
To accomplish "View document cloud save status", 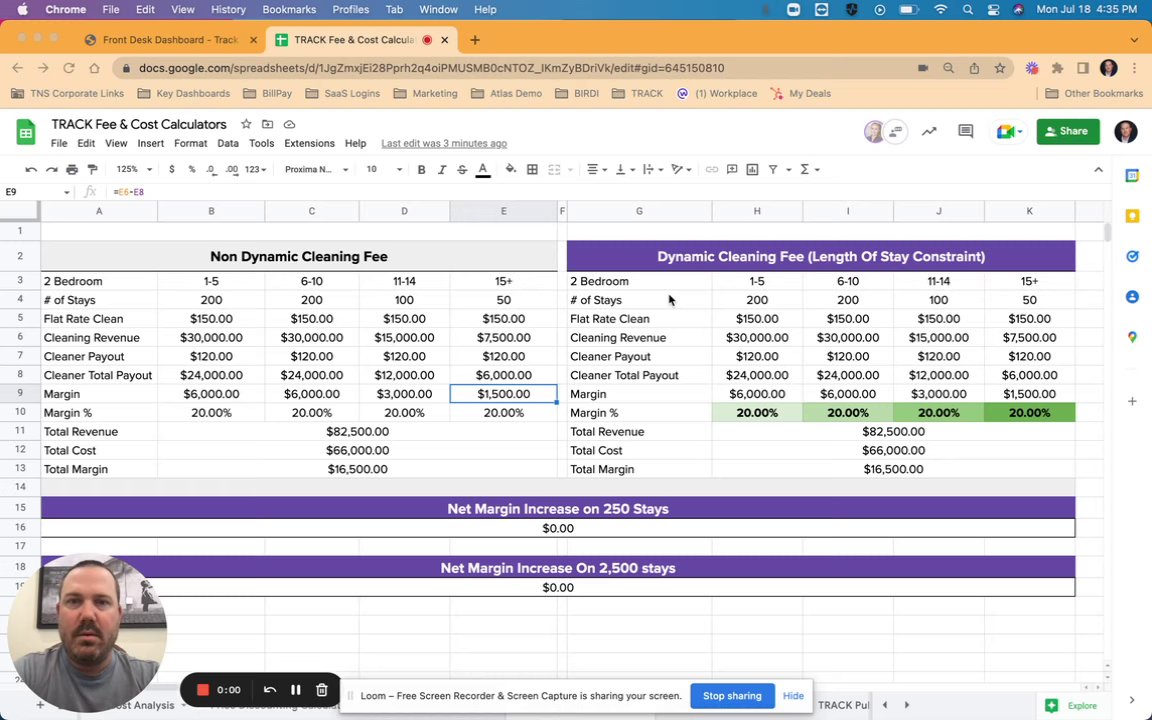I will (x=289, y=124).
